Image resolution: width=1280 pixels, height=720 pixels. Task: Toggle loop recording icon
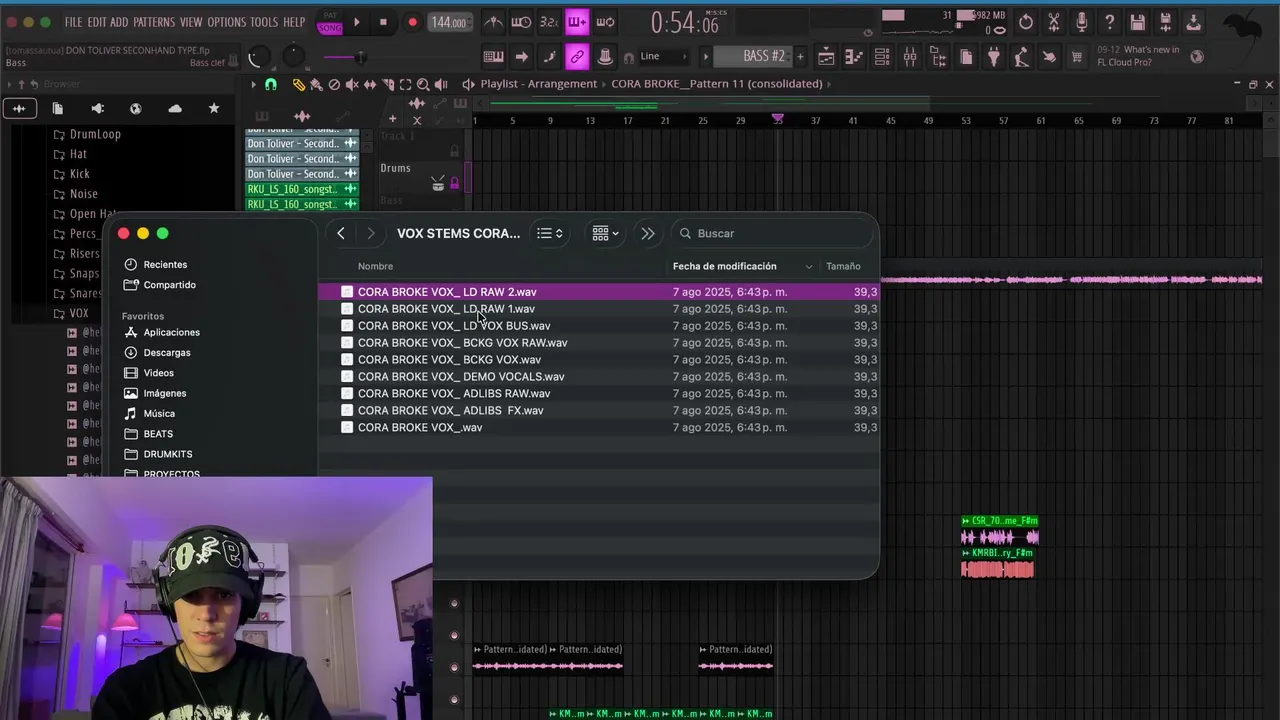tap(605, 22)
